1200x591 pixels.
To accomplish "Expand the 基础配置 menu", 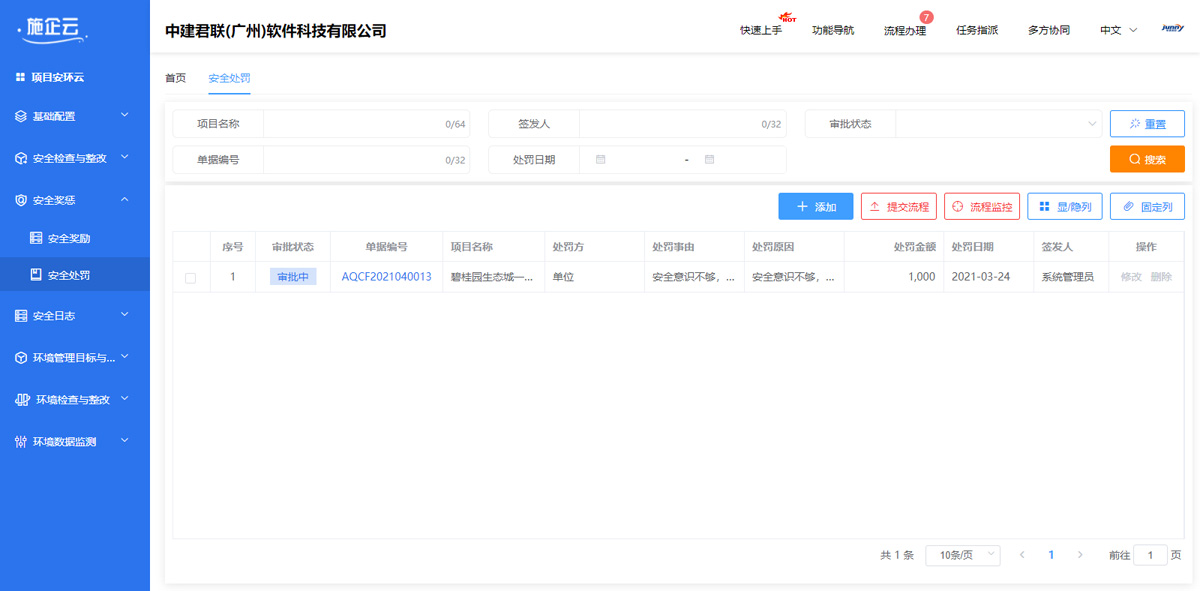I will tap(125, 116).
